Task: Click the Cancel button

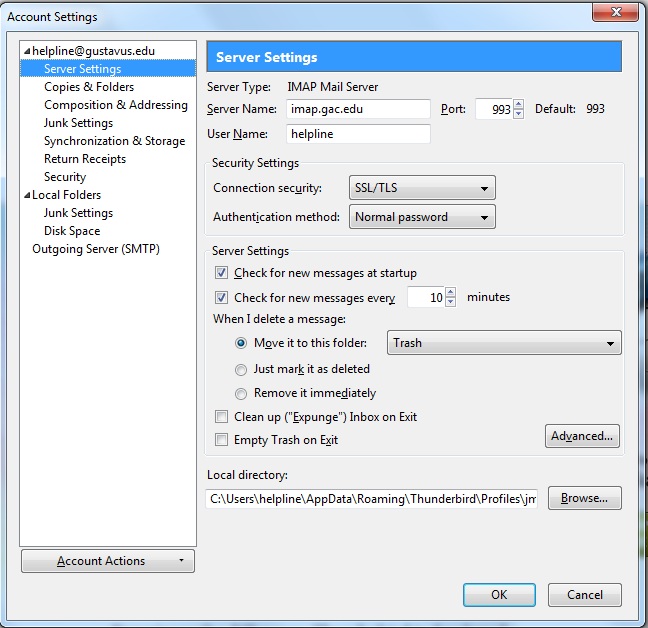Action: 585,595
